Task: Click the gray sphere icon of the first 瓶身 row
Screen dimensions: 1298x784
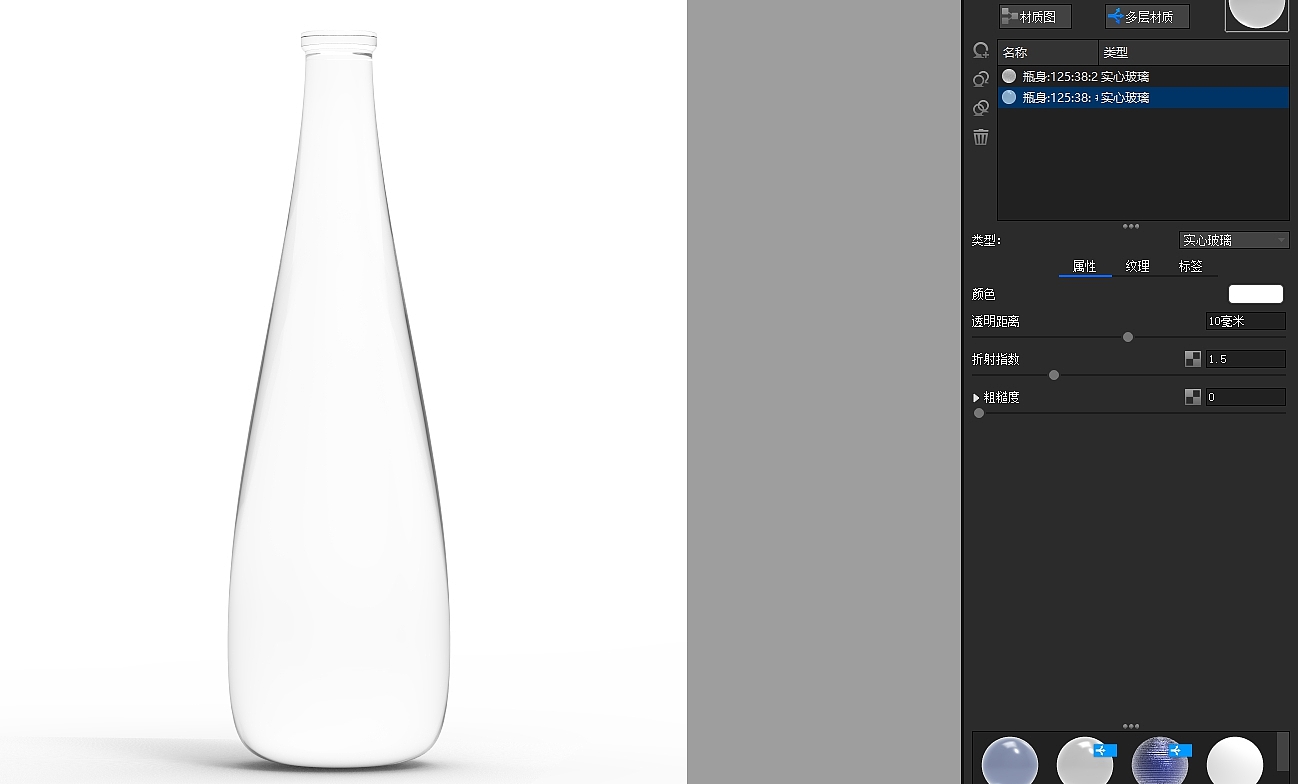Action: tap(1009, 76)
